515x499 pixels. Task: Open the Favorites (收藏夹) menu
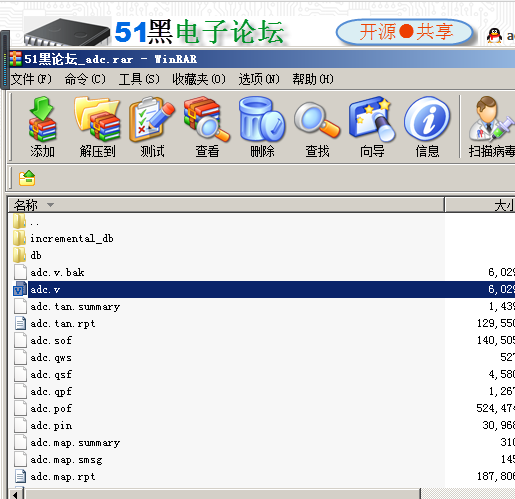(x=199, y=79)
